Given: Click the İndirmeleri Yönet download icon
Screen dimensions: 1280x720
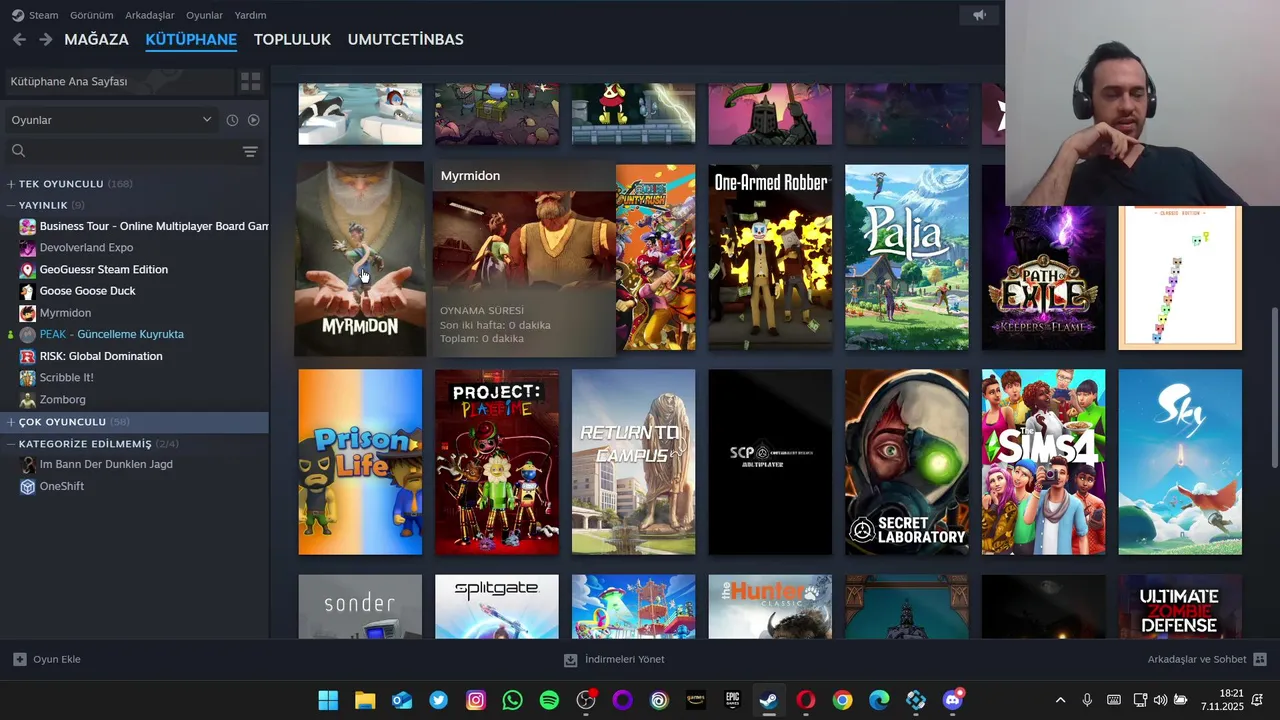Looking at the screenshot, I should click(570, 660).
